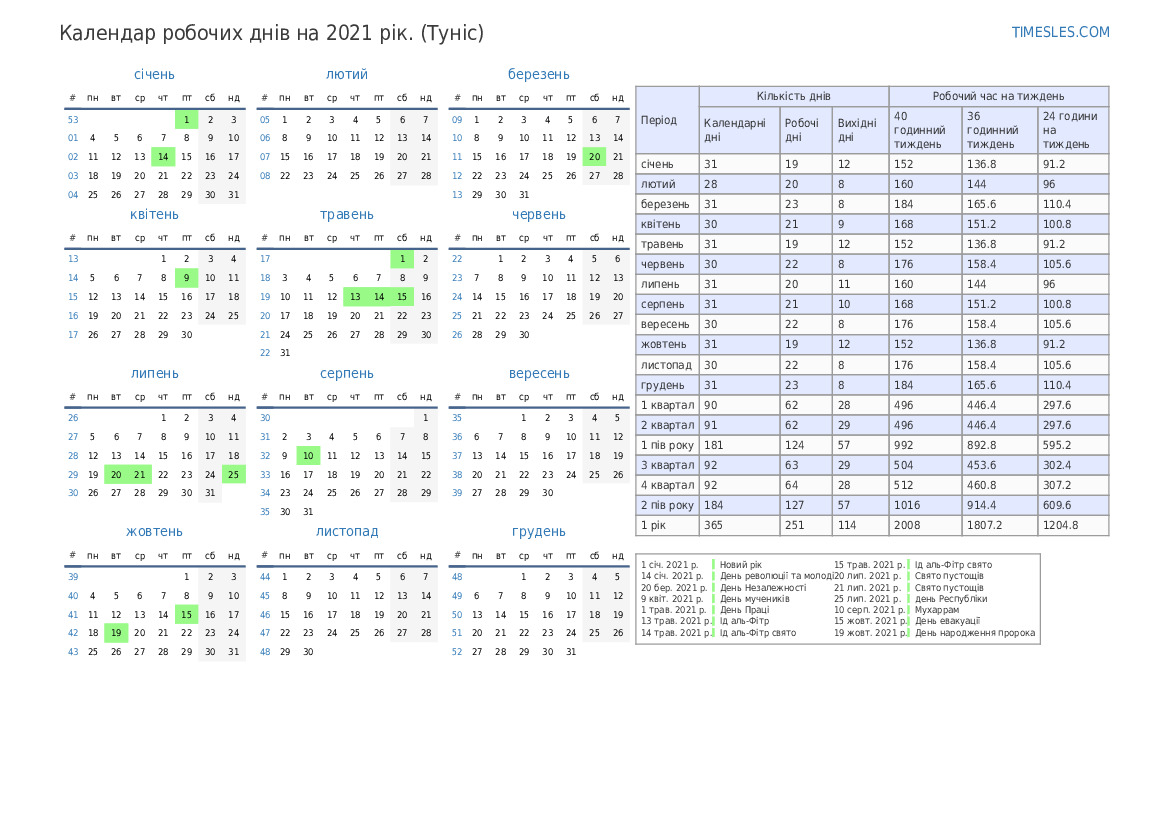1169x827 pixels.
Task: Click the Кількість днів table header
Action: pyautogui.click(x=793, y=96)
